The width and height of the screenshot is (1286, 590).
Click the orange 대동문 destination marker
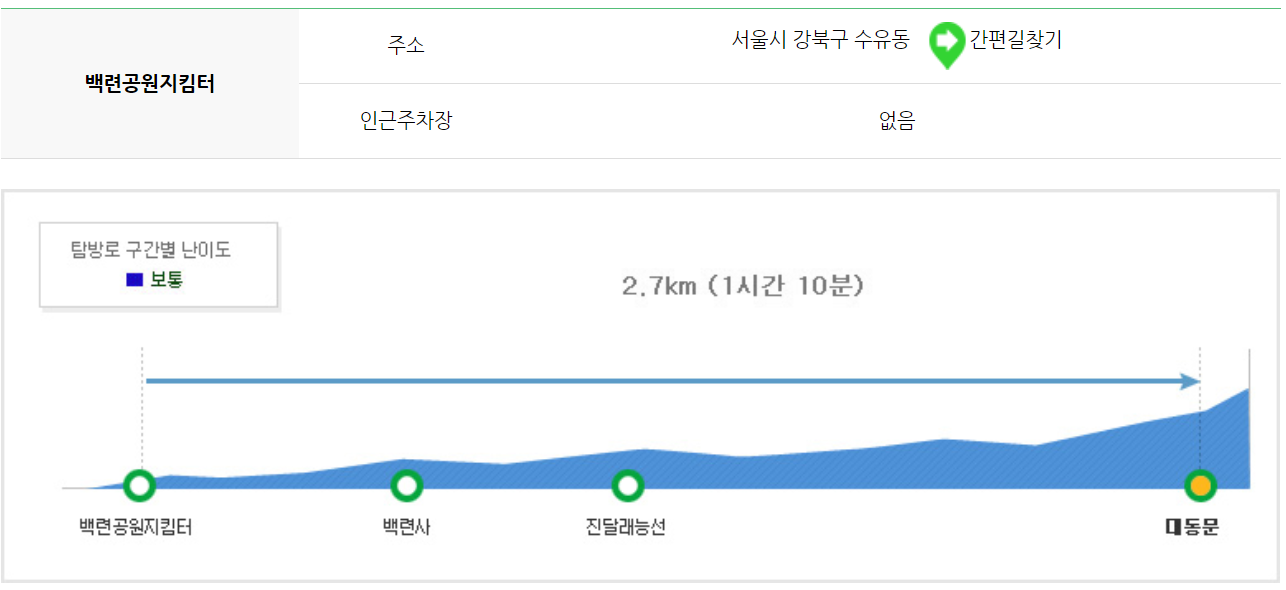click(x=1200, y=487)
